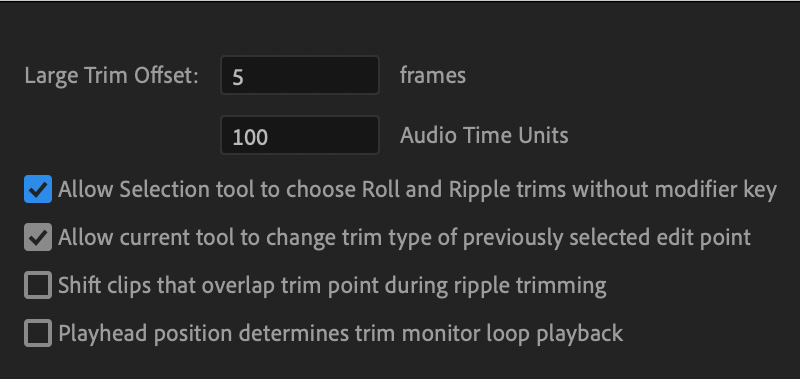Place cursor on value 5 in frames field
800x379 pixels.
coord(238,77)
